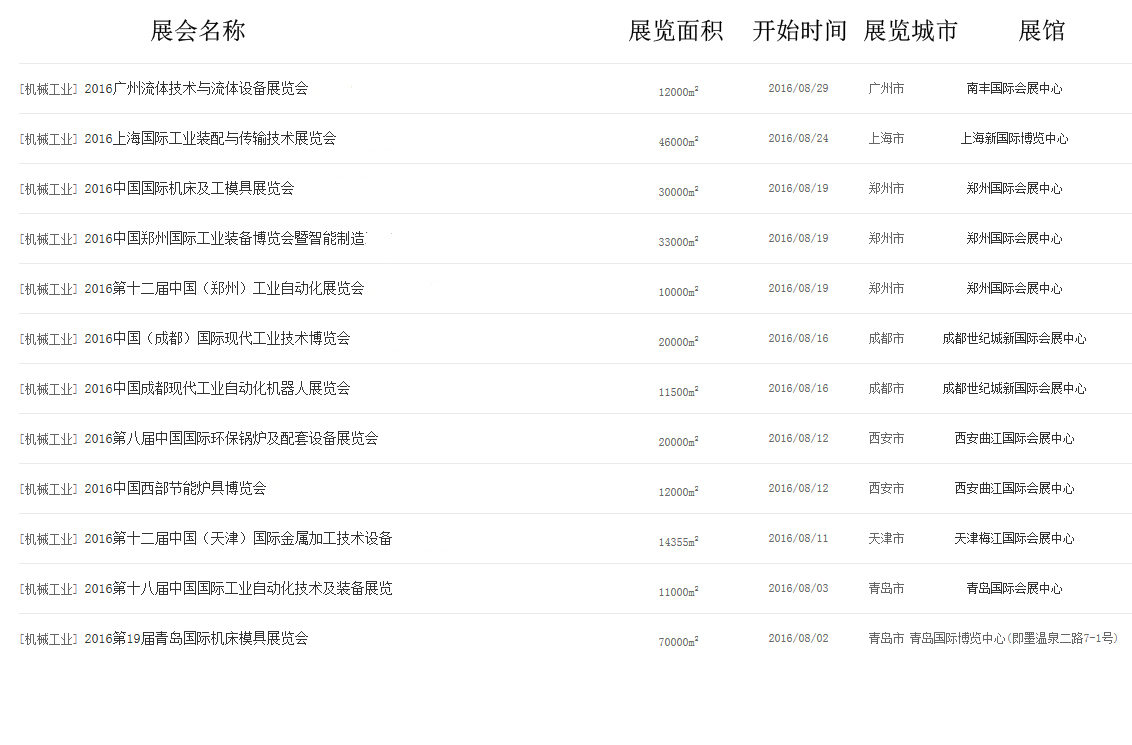Click 2016第八届中国国际环保锅炉及配套设备展览会 title

pyautogui.click(x=231, y=439)
